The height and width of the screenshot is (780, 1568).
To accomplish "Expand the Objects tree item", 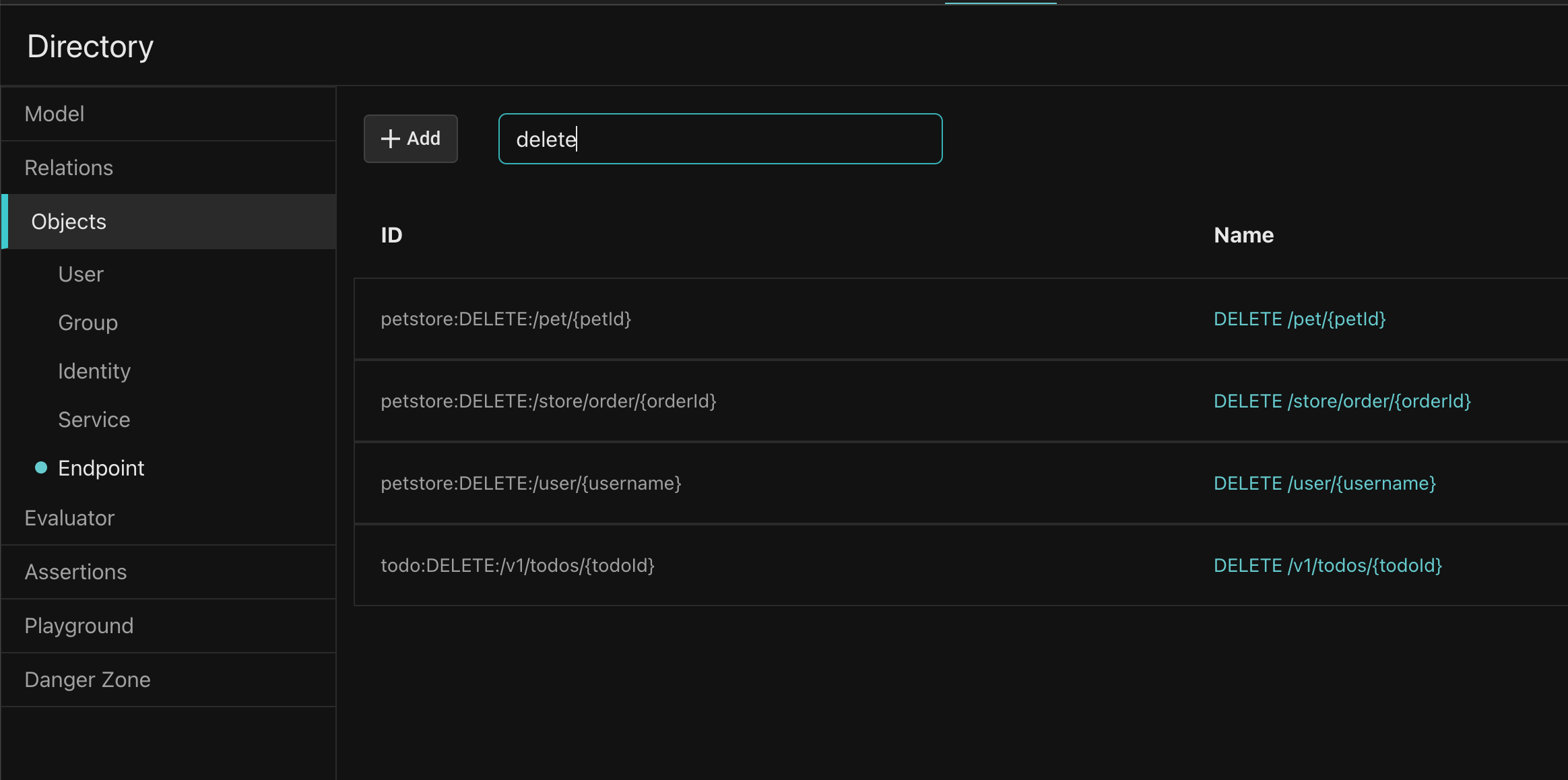I will point(69,221).
